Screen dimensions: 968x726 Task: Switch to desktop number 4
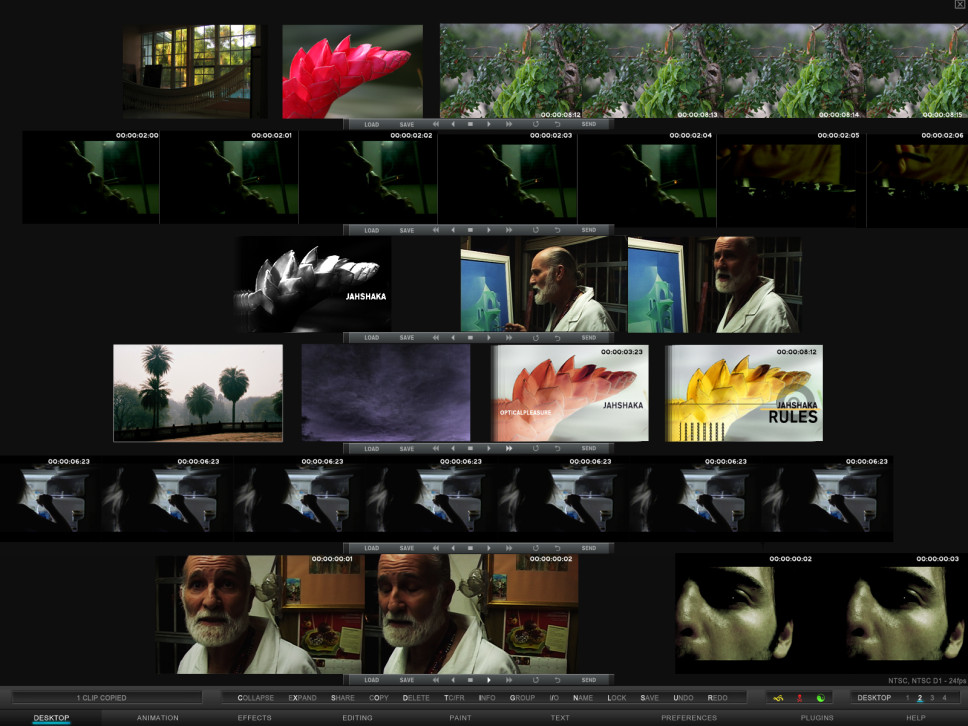pos(944,698)
